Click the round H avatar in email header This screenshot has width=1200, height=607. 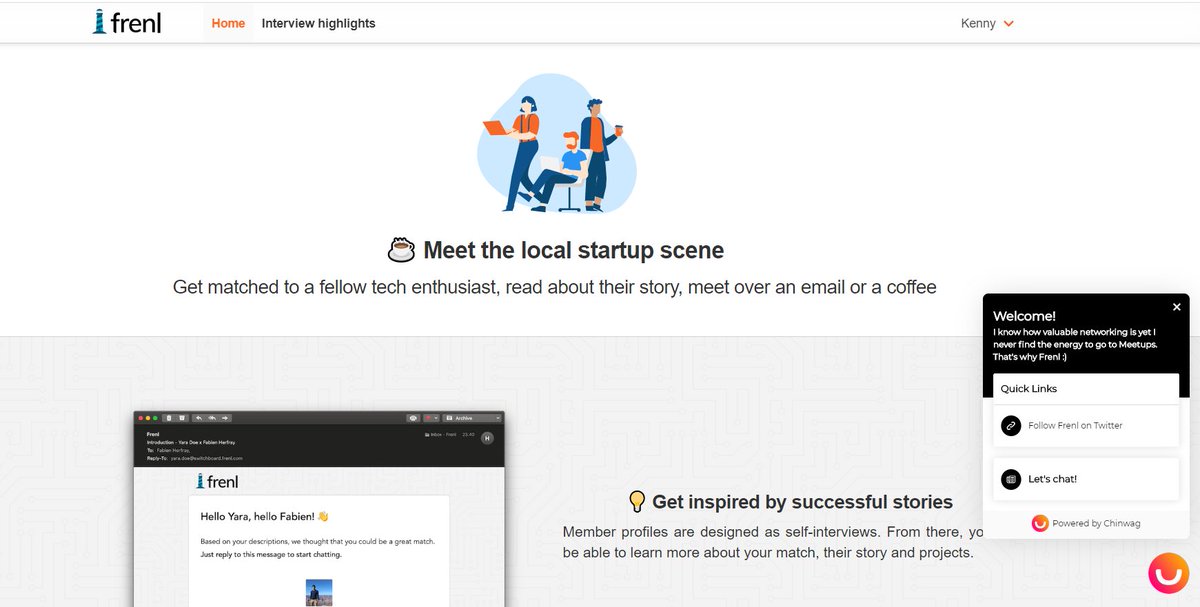[x=487, y=438]
